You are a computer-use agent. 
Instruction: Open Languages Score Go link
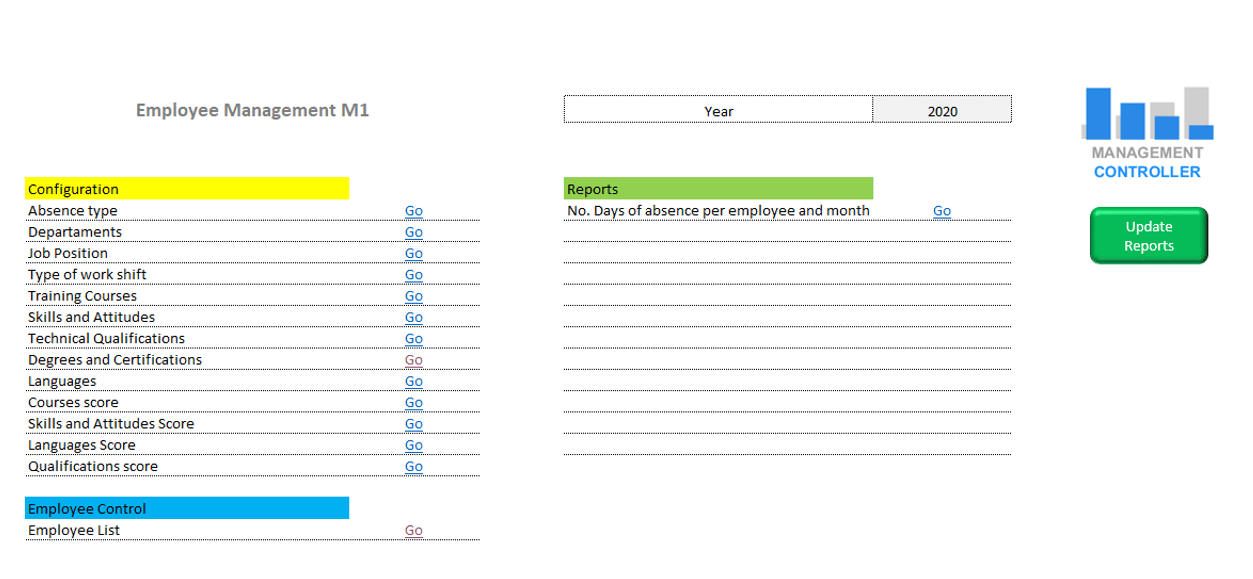413,446
